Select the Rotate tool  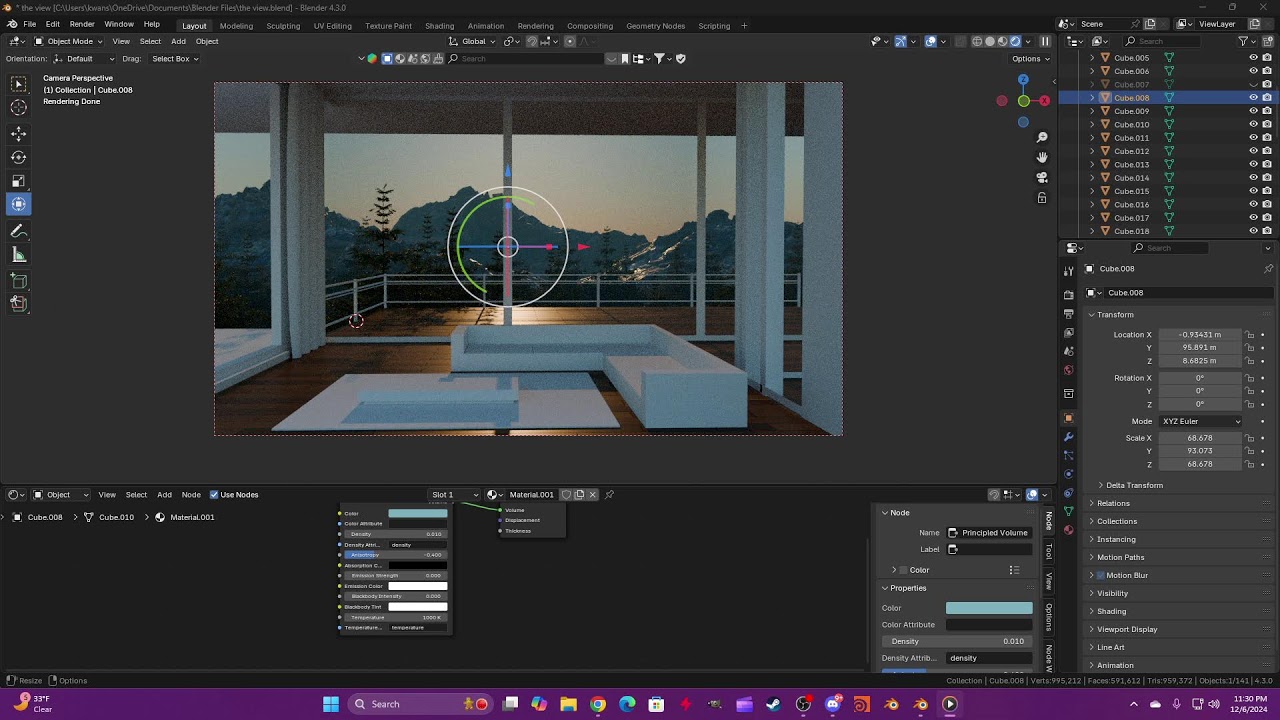coord(19,157)
